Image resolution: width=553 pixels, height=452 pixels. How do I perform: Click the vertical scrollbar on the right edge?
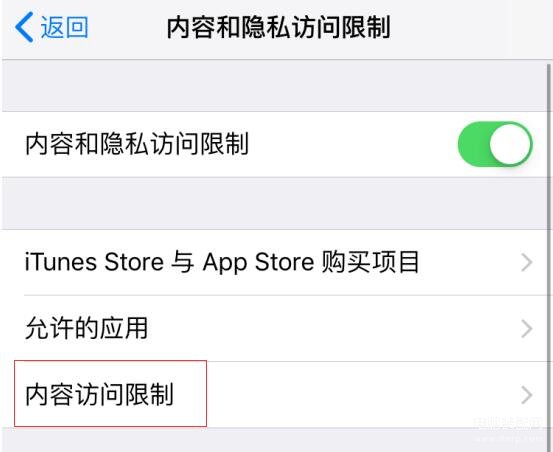click(549, 247)
